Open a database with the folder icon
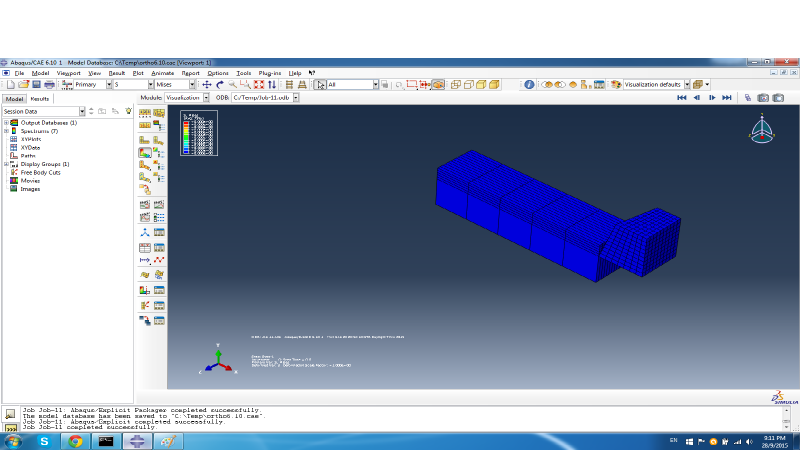Viewport: 800px width, 450px height. [23, 85]
